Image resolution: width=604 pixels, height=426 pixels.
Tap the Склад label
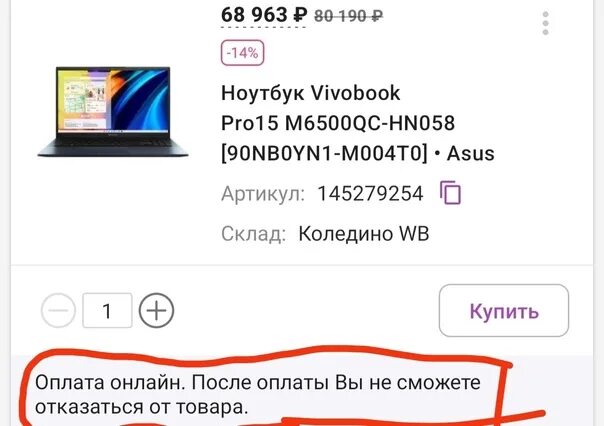[x=253, y=234]
